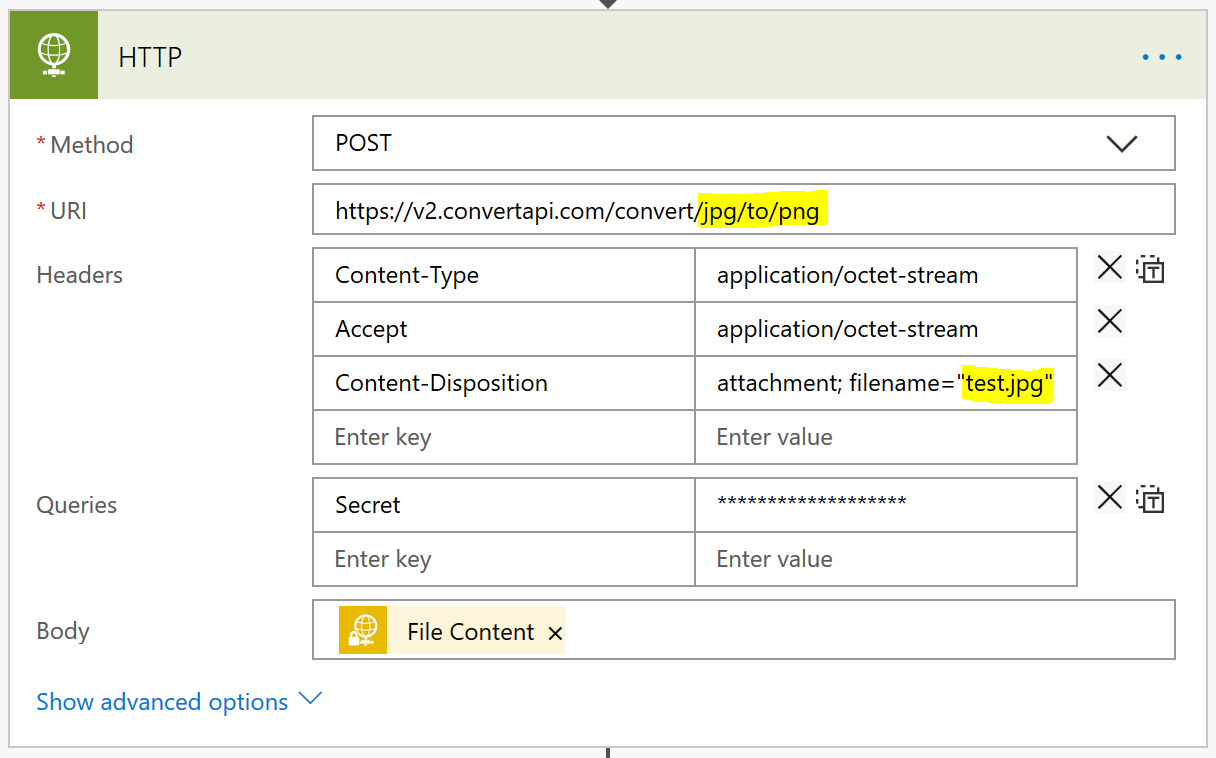Expand Show advanced options chevron

pyautogui.click(x=311, y=700)
